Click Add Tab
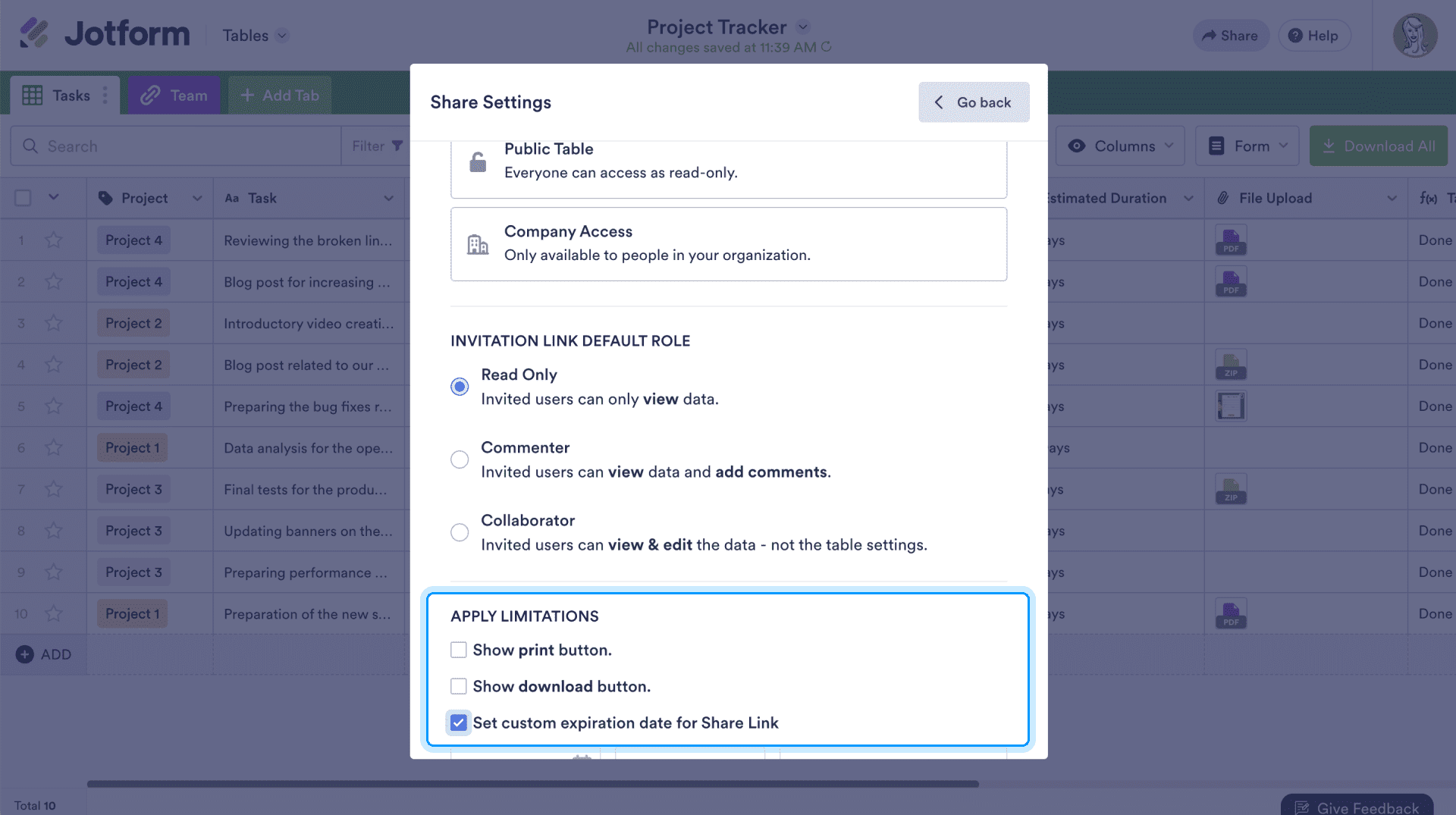The height and width of the screenshot is (815, 1456). point(280,96)
